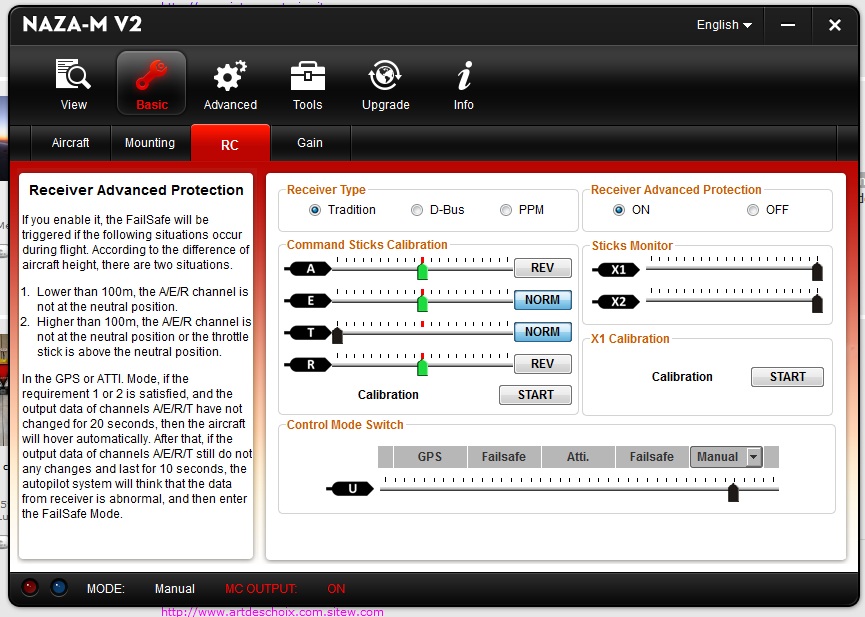Start Command Sticks Calibration

coord(535,395)
